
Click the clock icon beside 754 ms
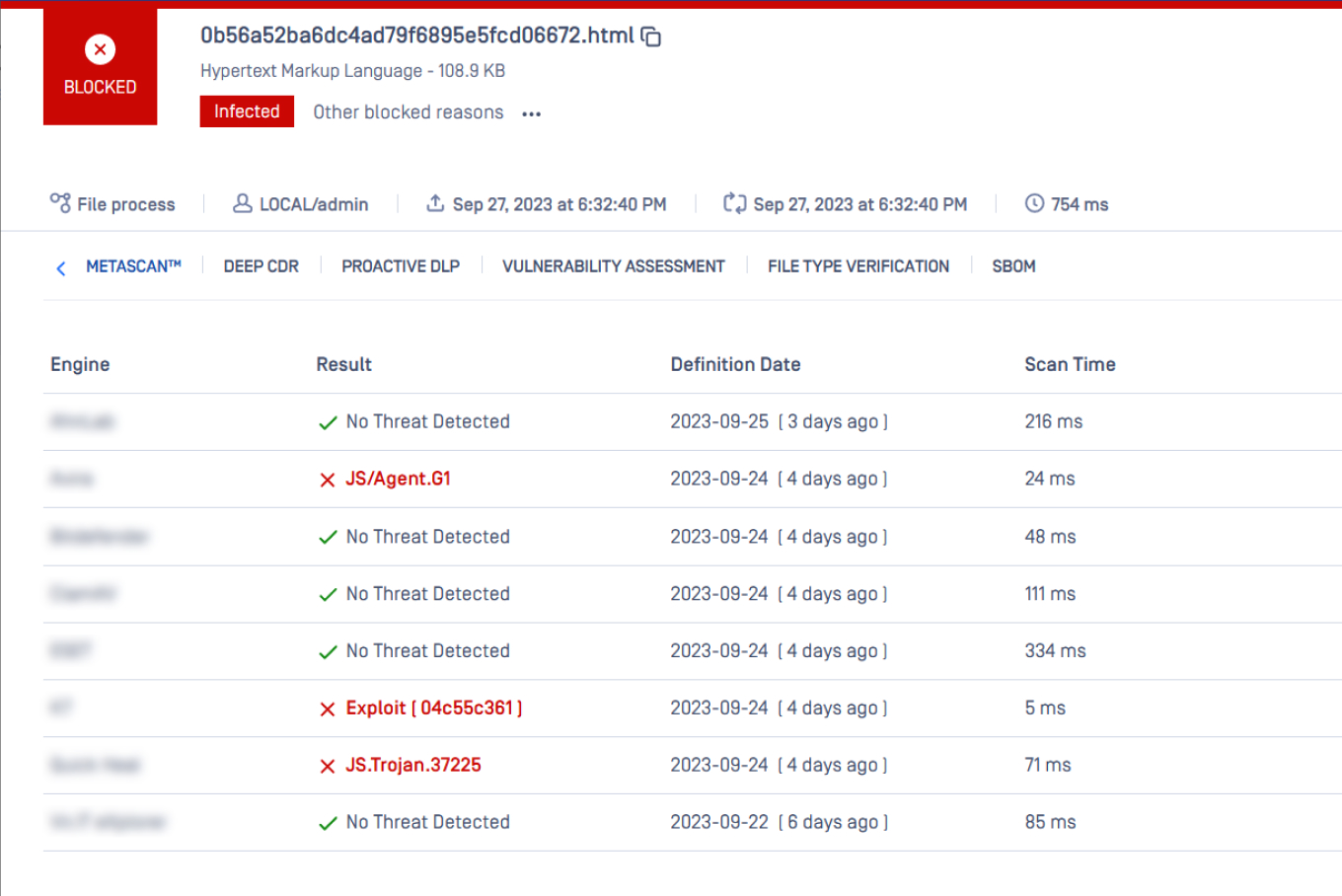tap(1034, 203)
